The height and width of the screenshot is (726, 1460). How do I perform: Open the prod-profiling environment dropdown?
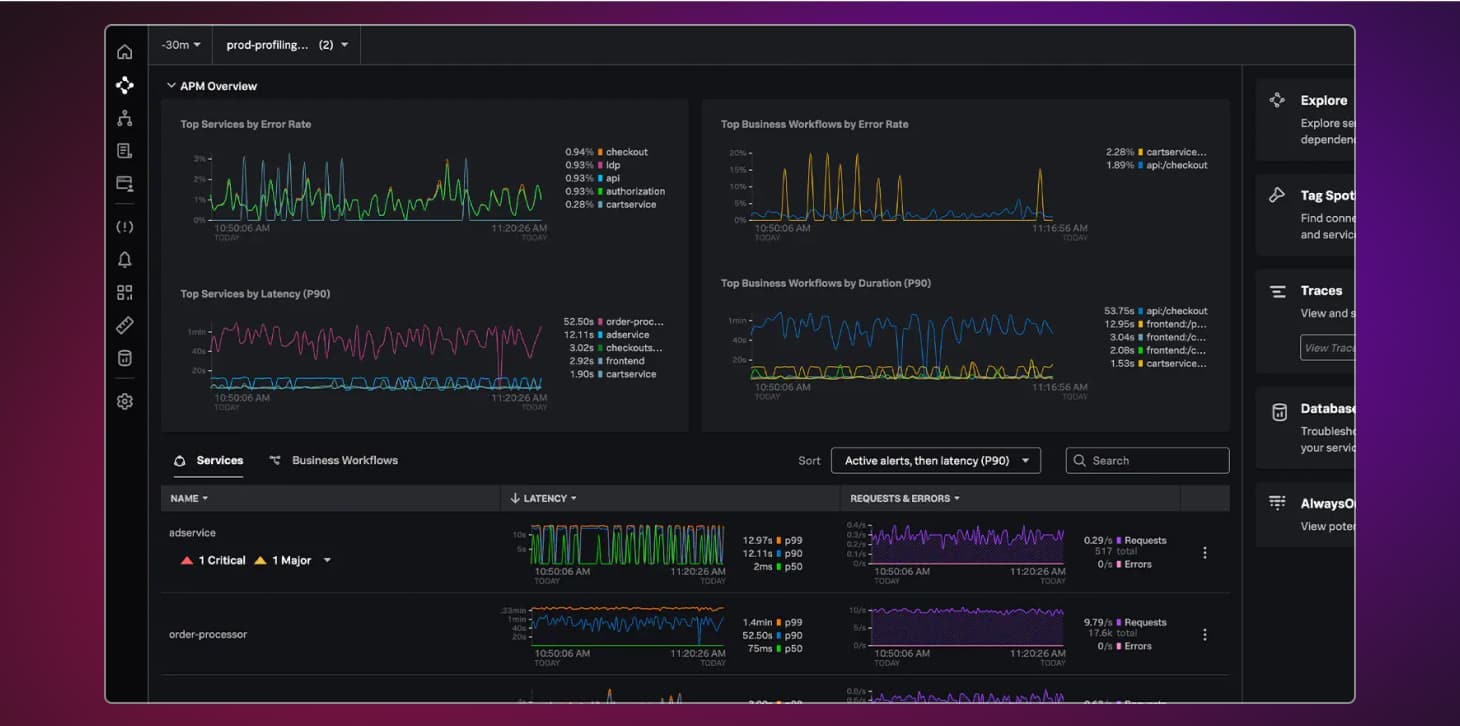coord(287,45)
